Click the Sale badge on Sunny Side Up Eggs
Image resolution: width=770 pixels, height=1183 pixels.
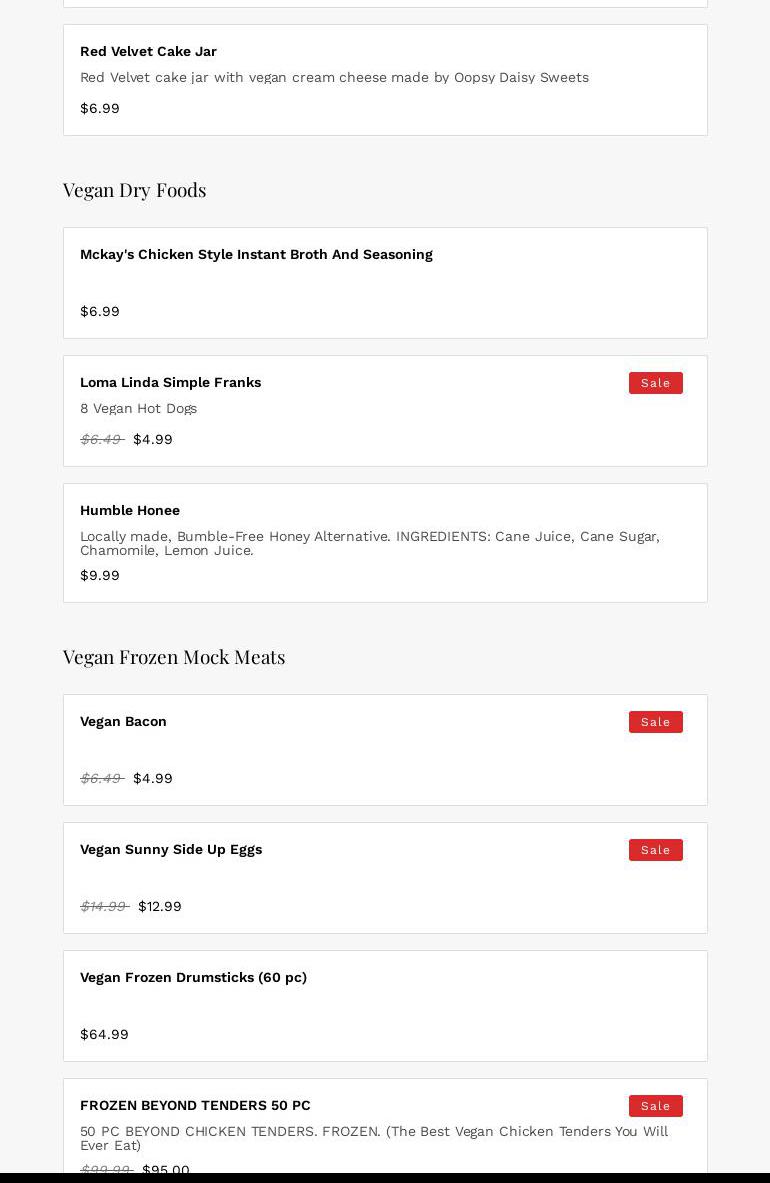point(655,850)
